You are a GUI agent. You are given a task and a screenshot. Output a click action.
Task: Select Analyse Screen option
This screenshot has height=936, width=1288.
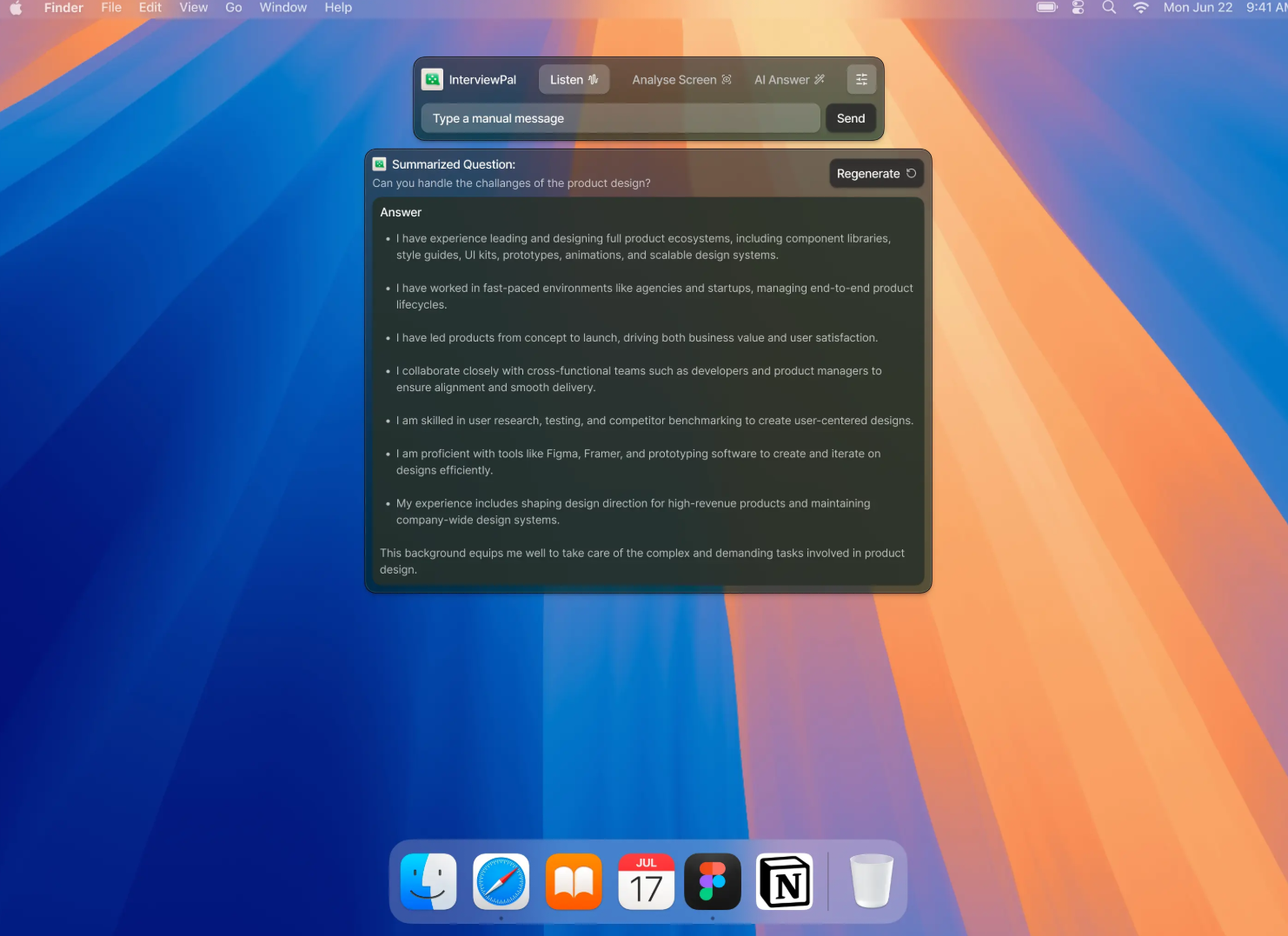point(681,80)
